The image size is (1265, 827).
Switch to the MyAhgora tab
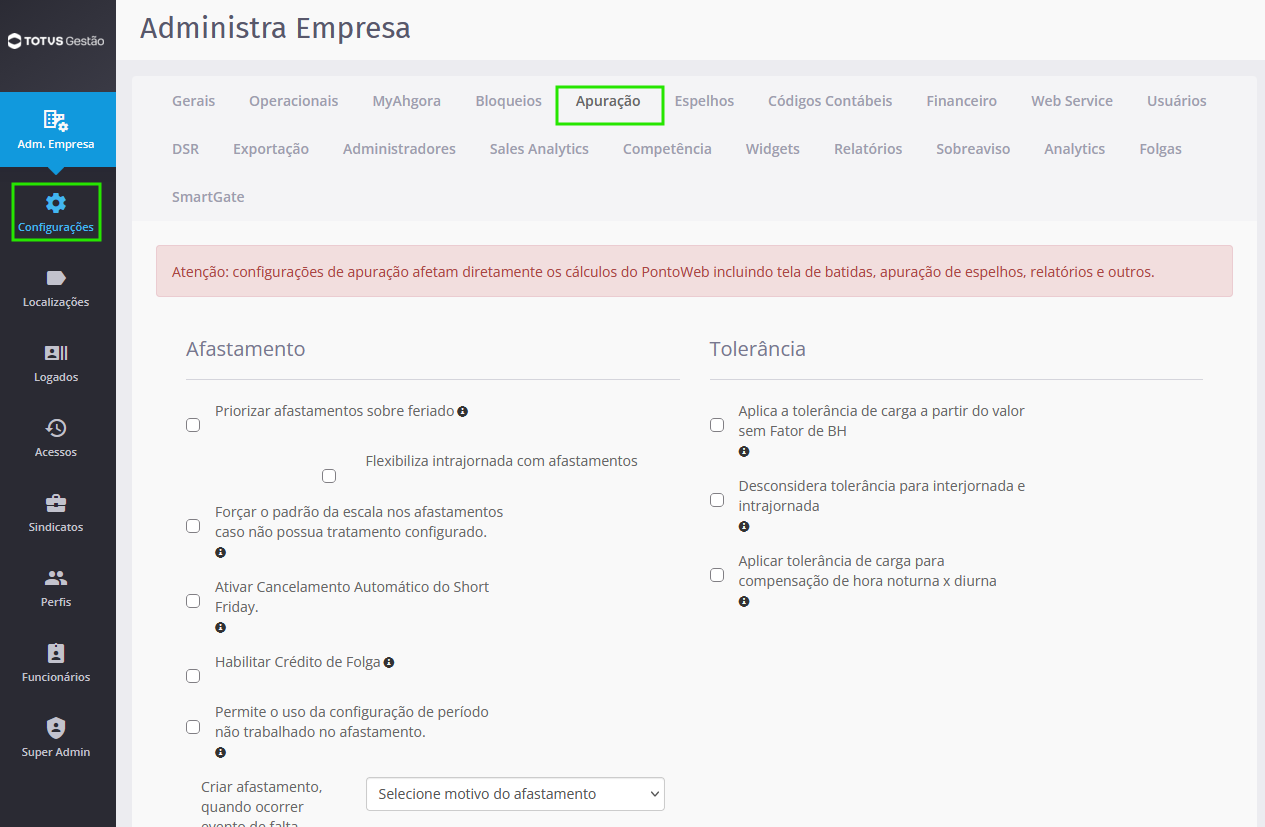(x=407, y=101)
